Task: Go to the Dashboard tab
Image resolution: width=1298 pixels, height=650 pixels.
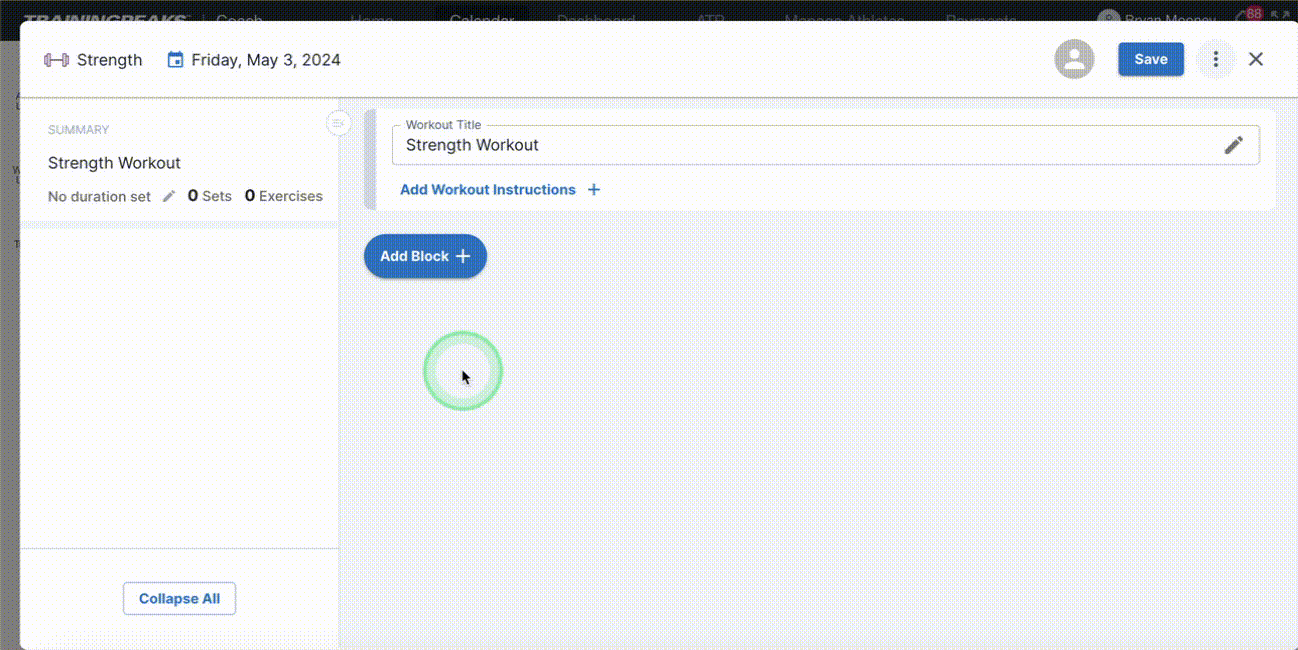Action: point(595,18)
